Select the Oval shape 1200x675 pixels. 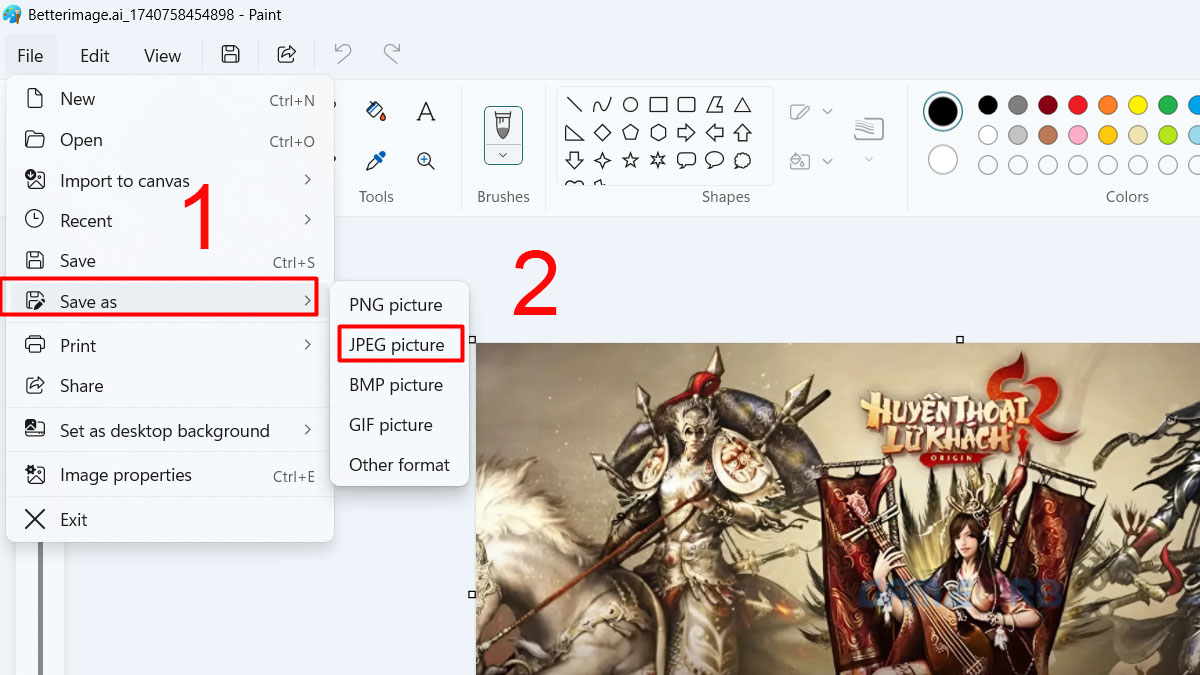coord(630,104)
